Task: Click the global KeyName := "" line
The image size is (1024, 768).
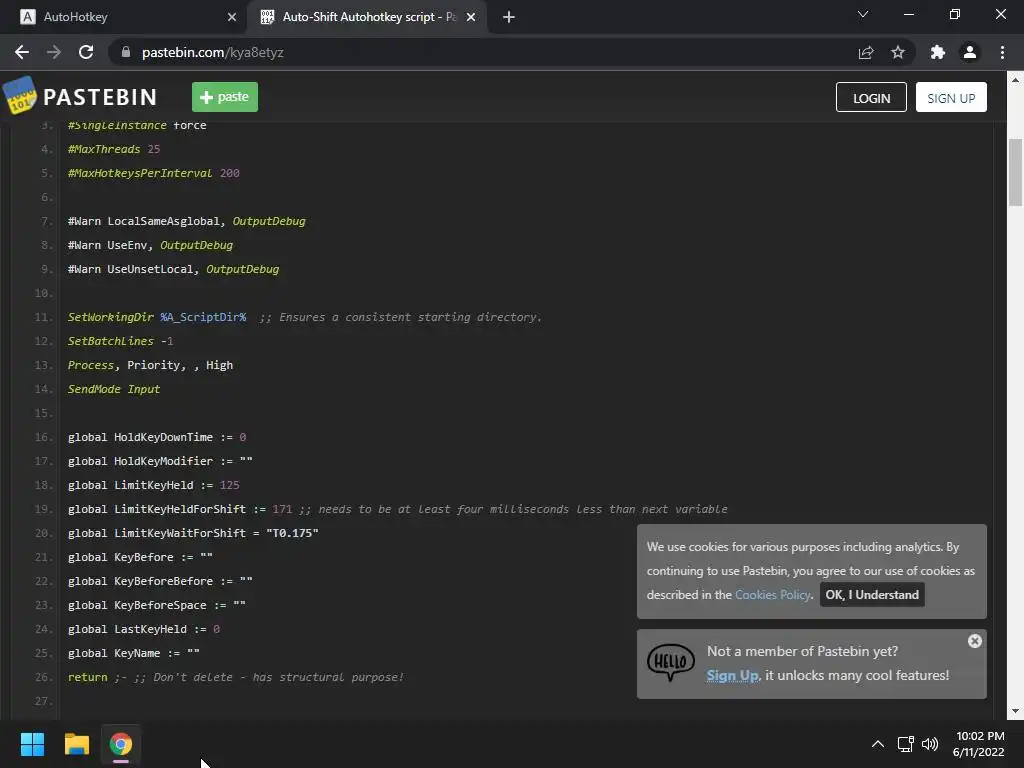Action: pos(133,653)
